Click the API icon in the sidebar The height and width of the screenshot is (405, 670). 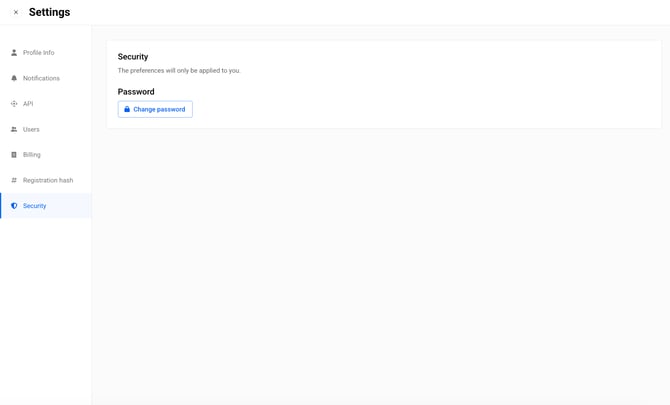click(x=14, y=104)
